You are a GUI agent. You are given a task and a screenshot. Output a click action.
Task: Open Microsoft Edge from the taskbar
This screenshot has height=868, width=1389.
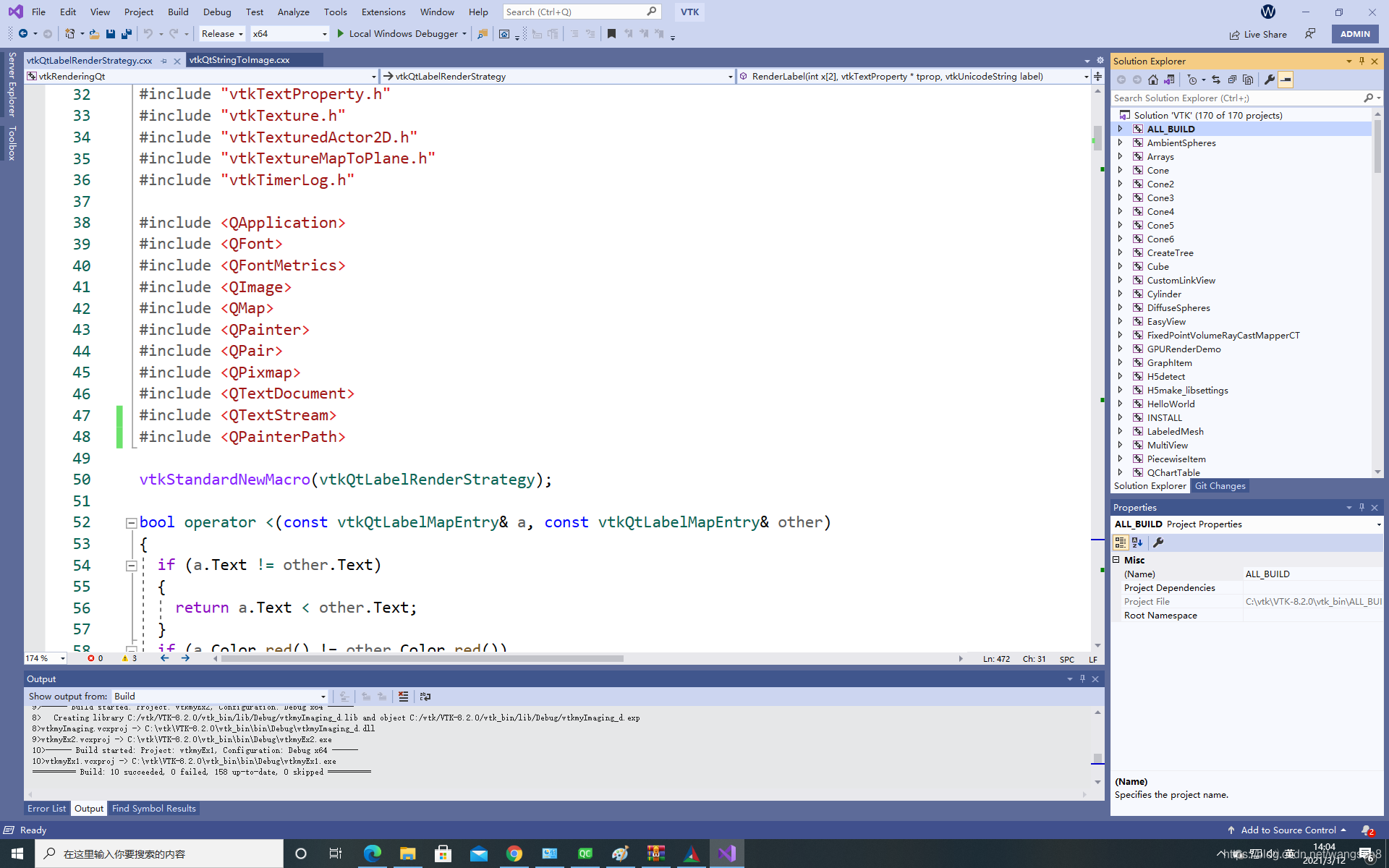pyautogui.click(x=372, y=854)
